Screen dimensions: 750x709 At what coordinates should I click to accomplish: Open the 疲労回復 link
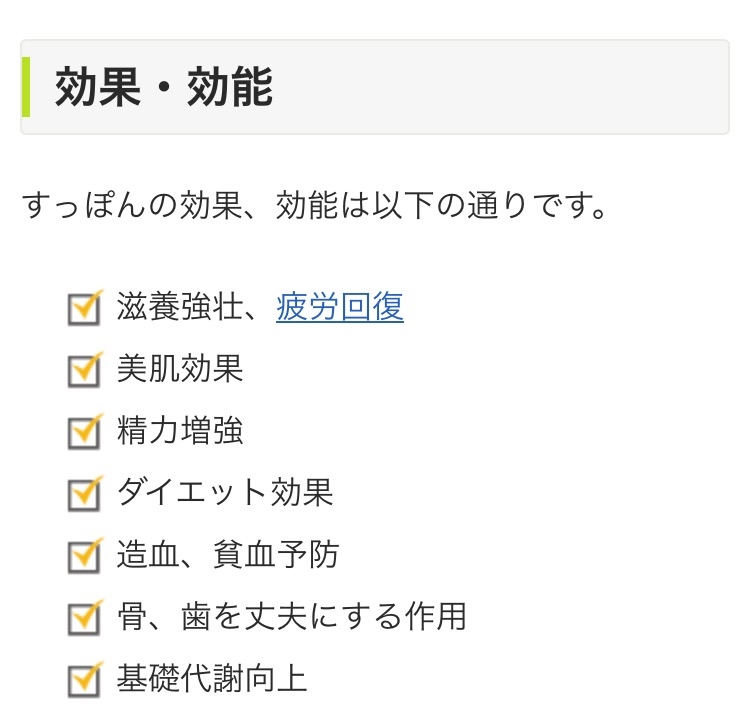pyautogui.click(x=340, y=307)
